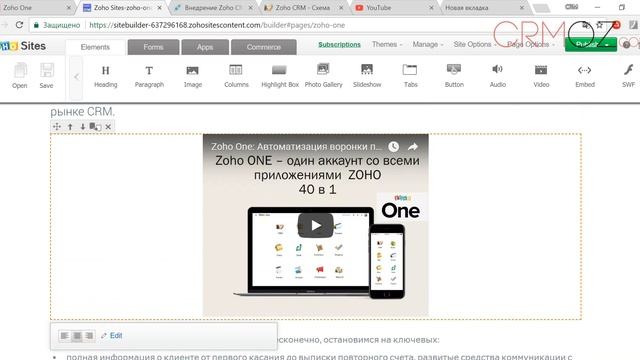
Task: Move video block down with arrow
Action: click(x=82, y=127)
